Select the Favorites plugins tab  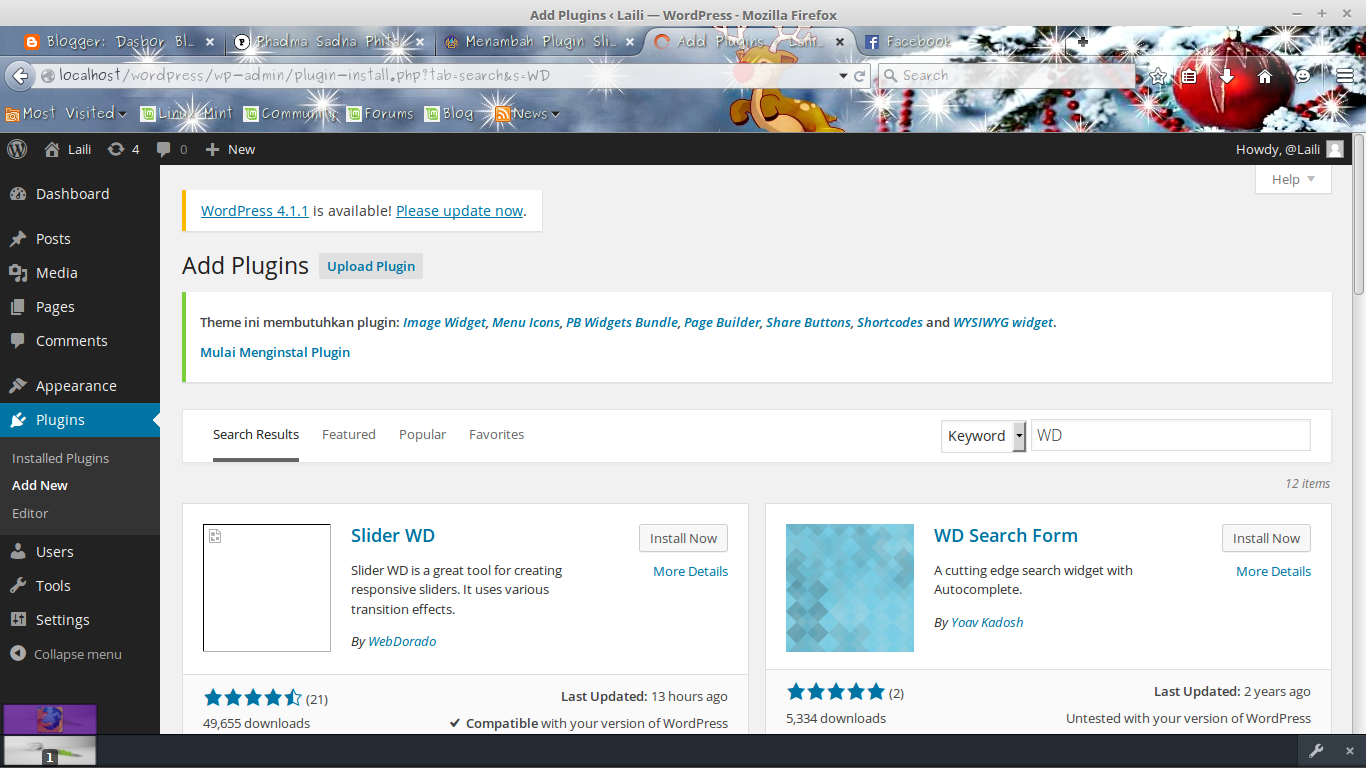(496, 435)
